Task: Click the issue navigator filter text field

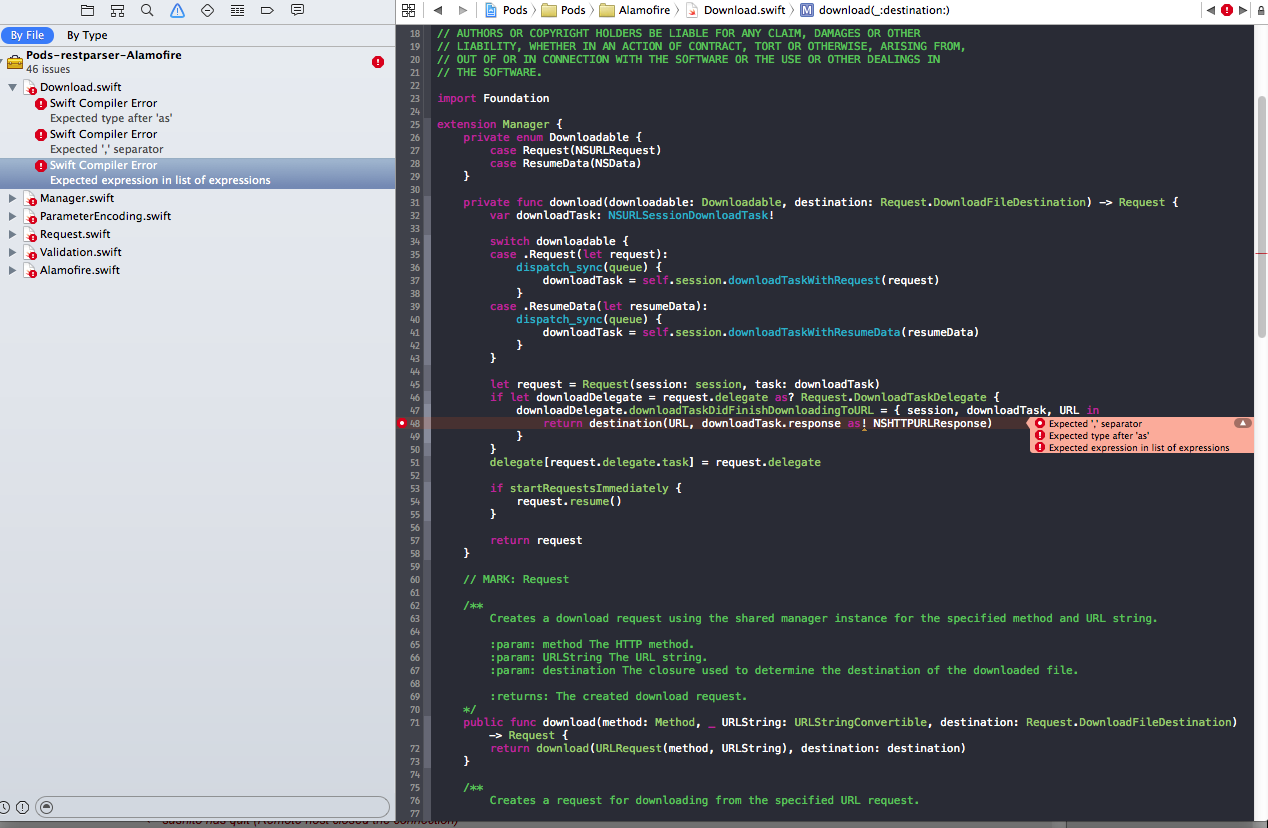Action: [x=212, y=807]
